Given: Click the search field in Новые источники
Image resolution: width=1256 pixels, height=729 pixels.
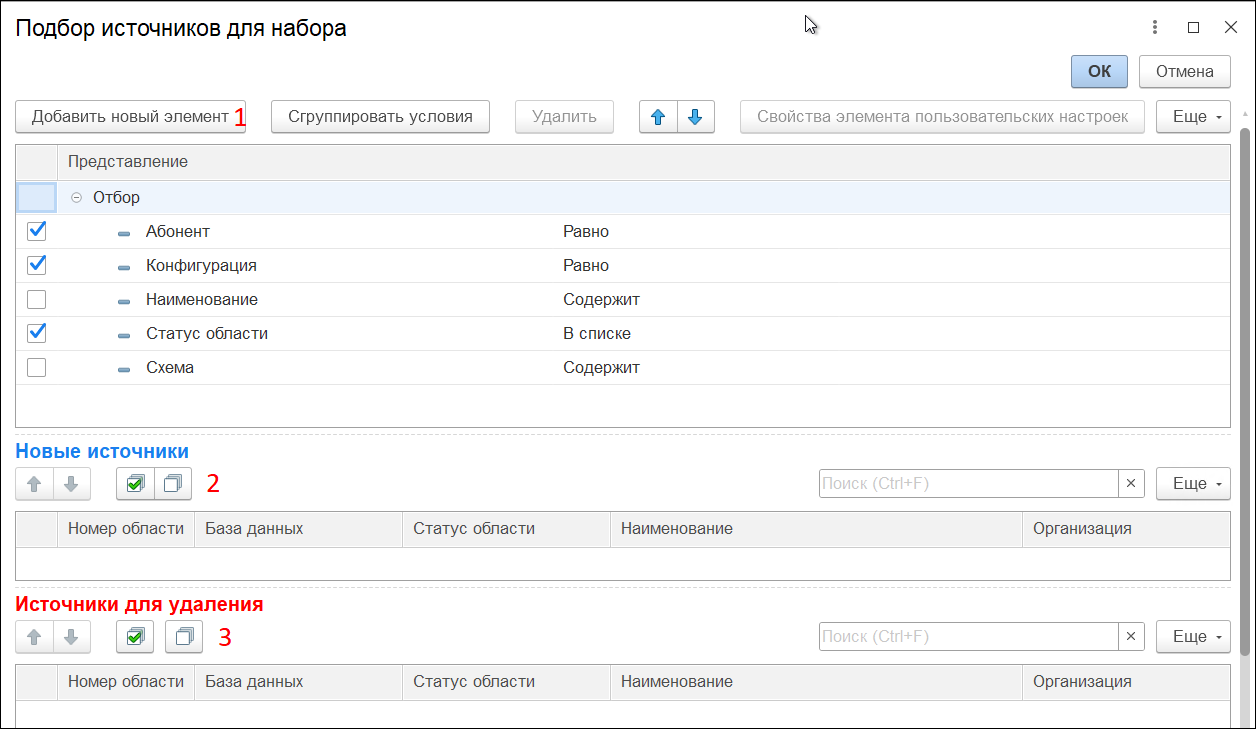Looking at the screenshot, I should pyautogui.click(x=968, y=484).
